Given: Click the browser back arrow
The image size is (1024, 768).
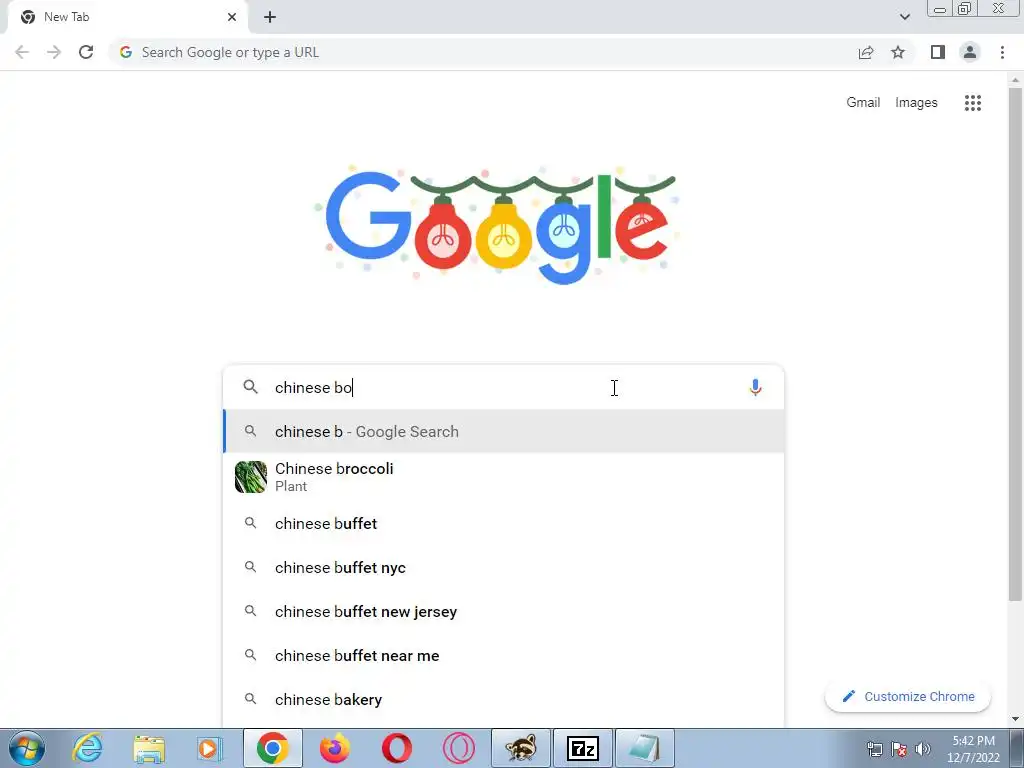Looking at the screenshot, I should [x=22, y=52].
